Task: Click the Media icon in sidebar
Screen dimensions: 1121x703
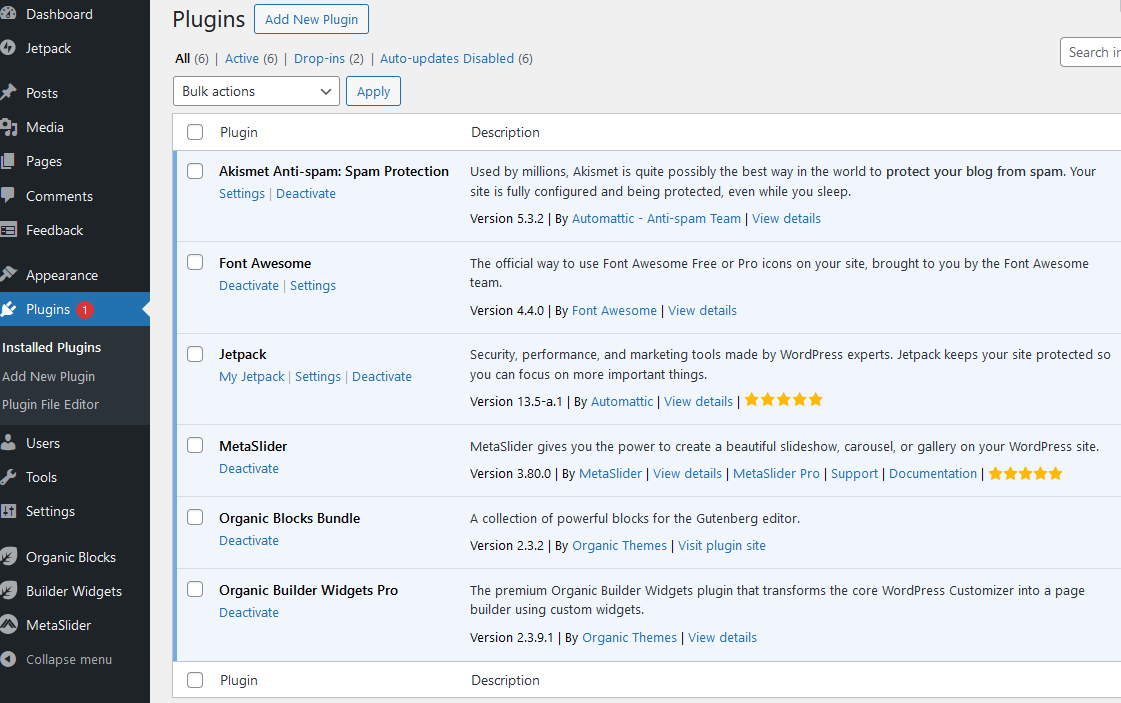Action: tap(9, 127)
